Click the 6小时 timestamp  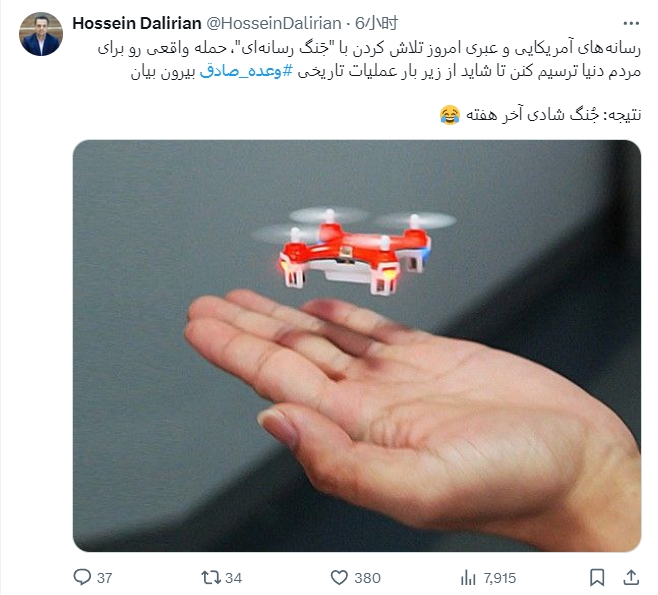click(x=376, y=23)
